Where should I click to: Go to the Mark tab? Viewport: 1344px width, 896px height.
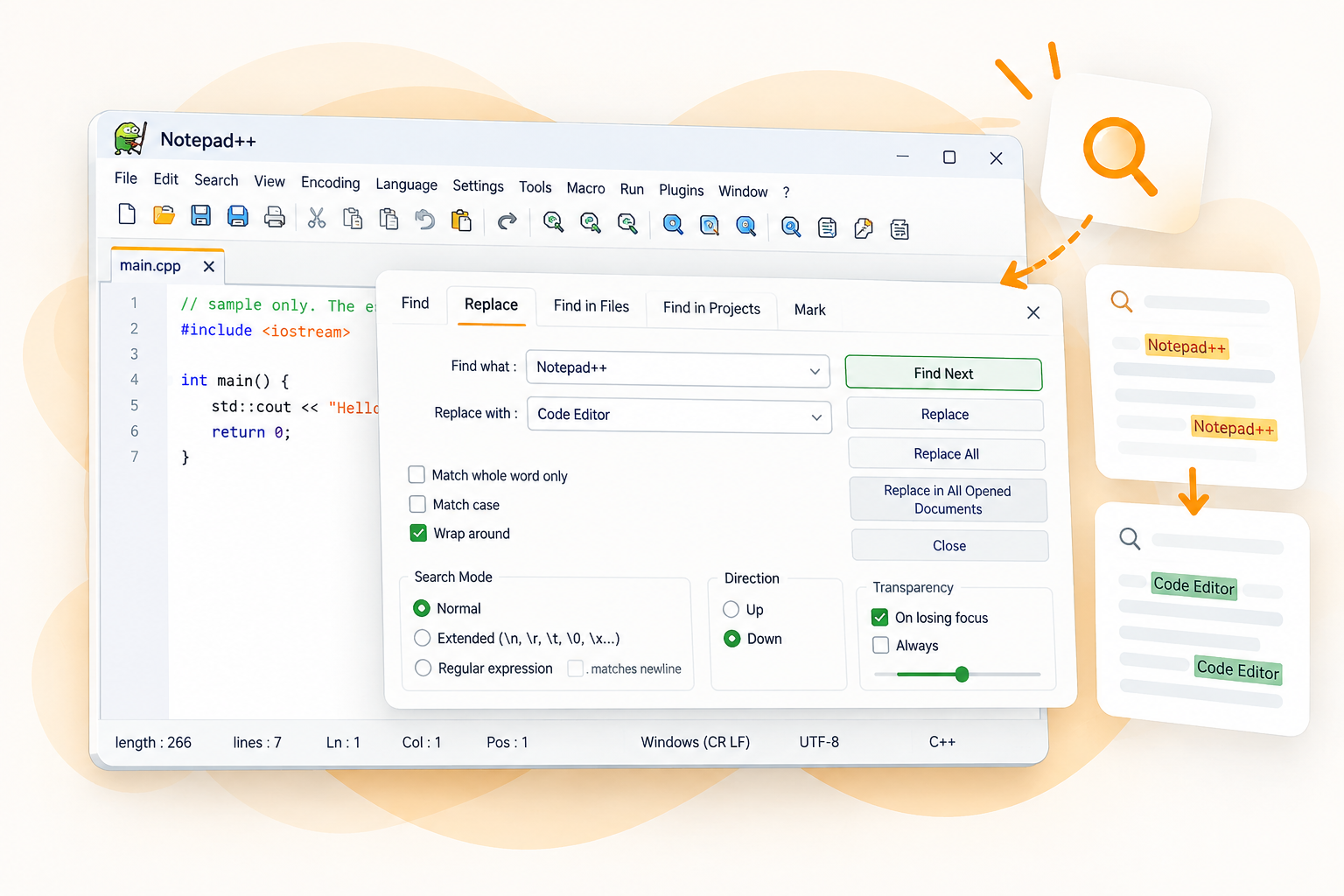[x=810, y=310]
